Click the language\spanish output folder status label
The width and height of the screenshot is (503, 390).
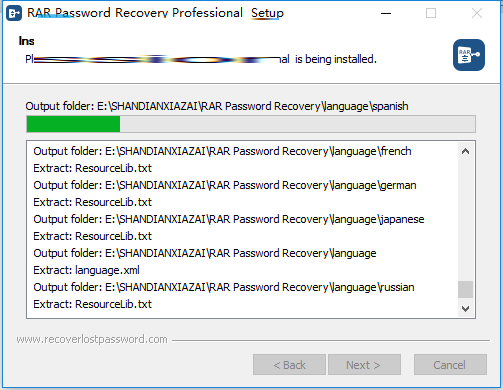tap(217, 106)
